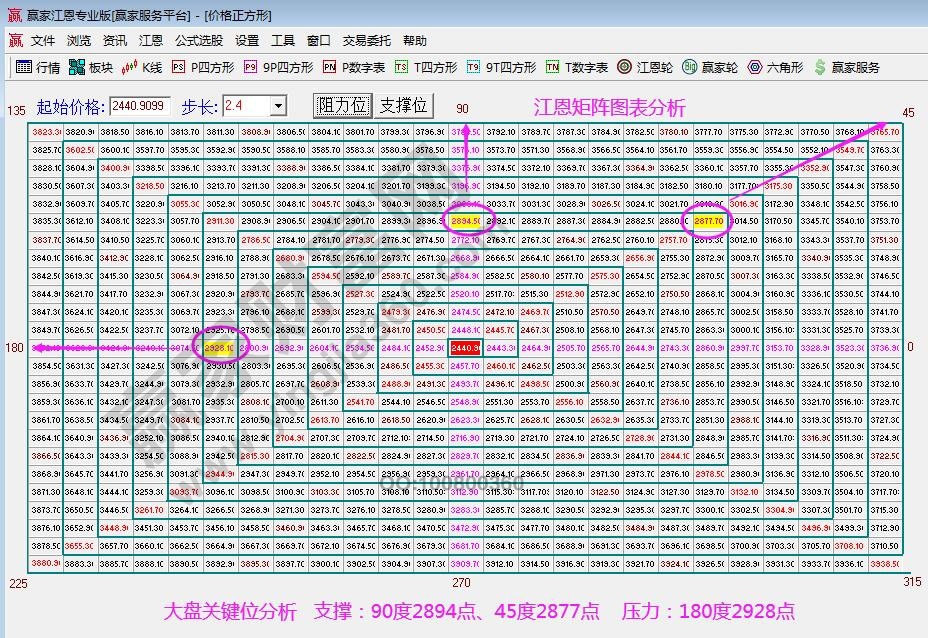
Task: Open the 江恩 menu
Action: [150, 41]
